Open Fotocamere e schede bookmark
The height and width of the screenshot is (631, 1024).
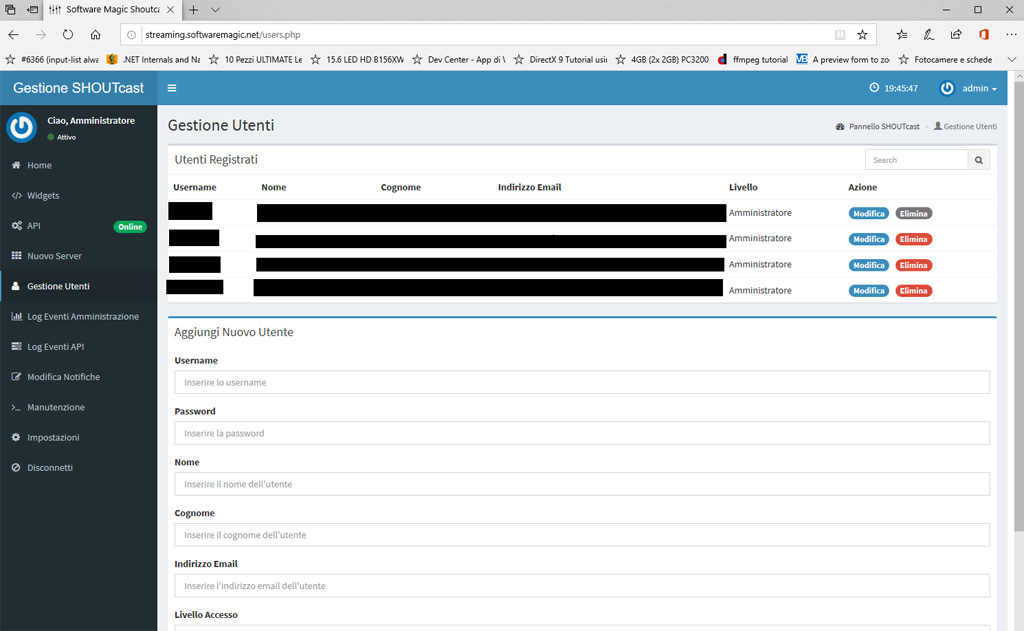click(x=946, y=59)
